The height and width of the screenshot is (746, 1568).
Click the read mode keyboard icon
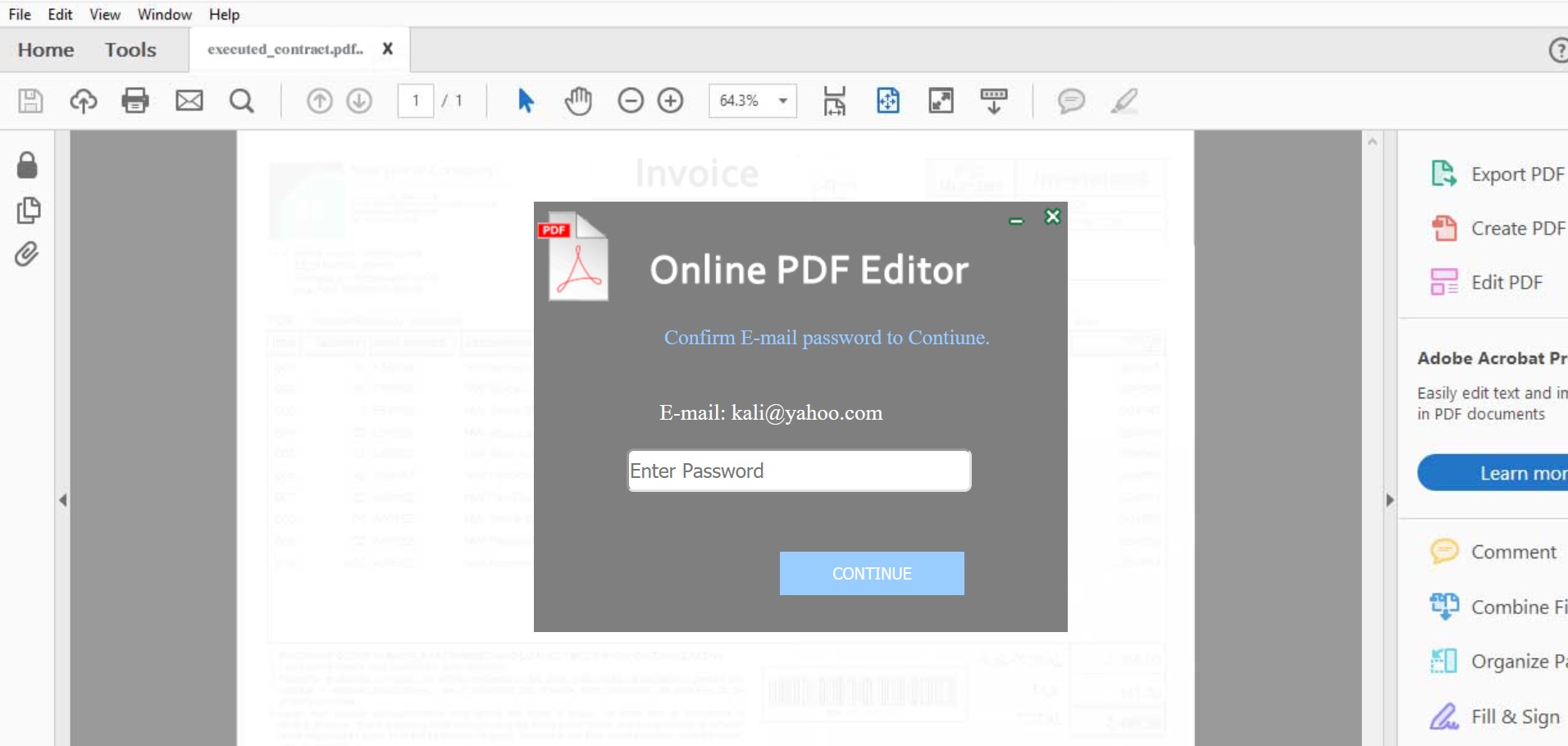pos(994,101)
